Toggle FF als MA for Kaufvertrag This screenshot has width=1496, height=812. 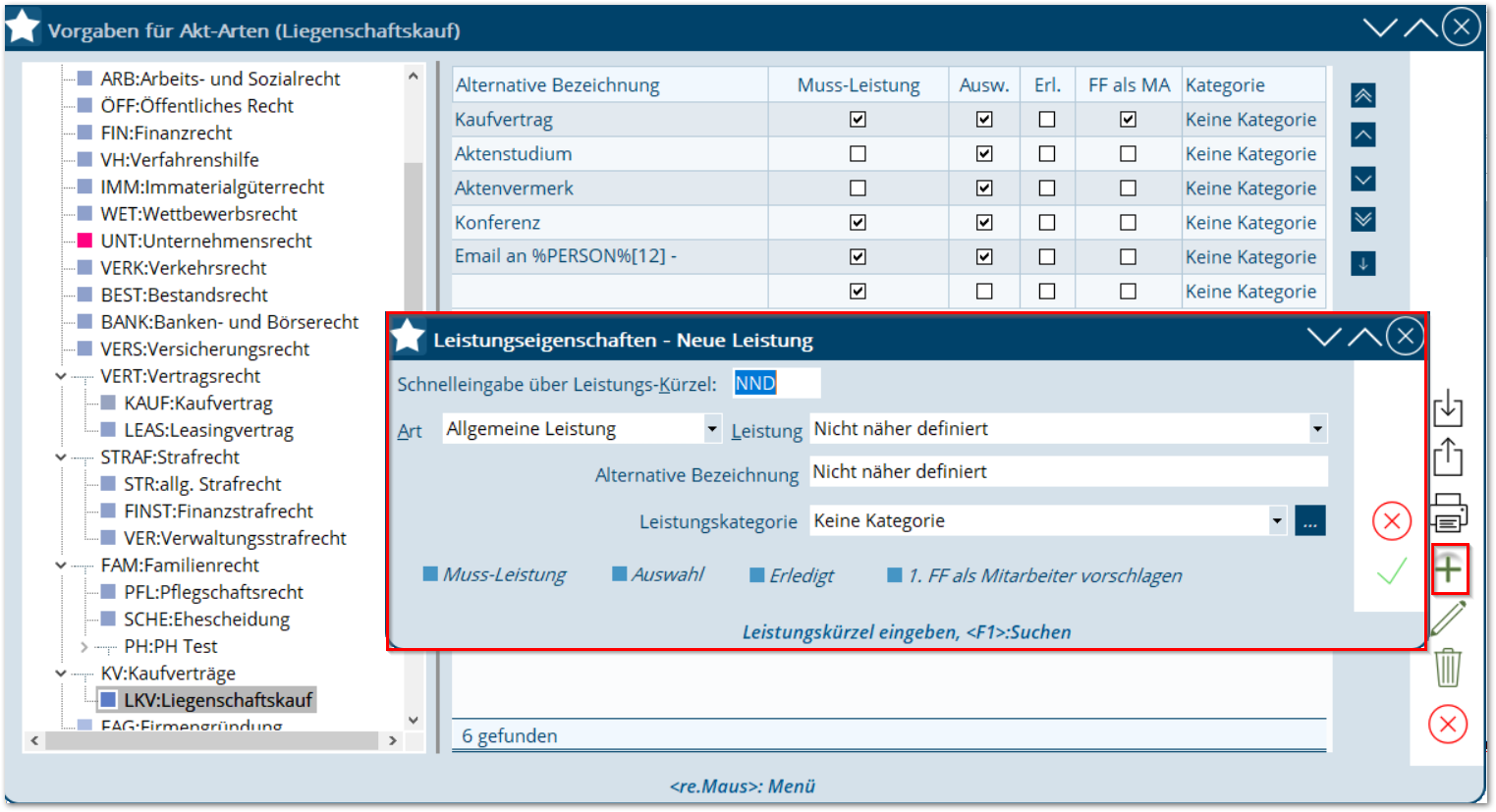click(x=1128, y=119)
